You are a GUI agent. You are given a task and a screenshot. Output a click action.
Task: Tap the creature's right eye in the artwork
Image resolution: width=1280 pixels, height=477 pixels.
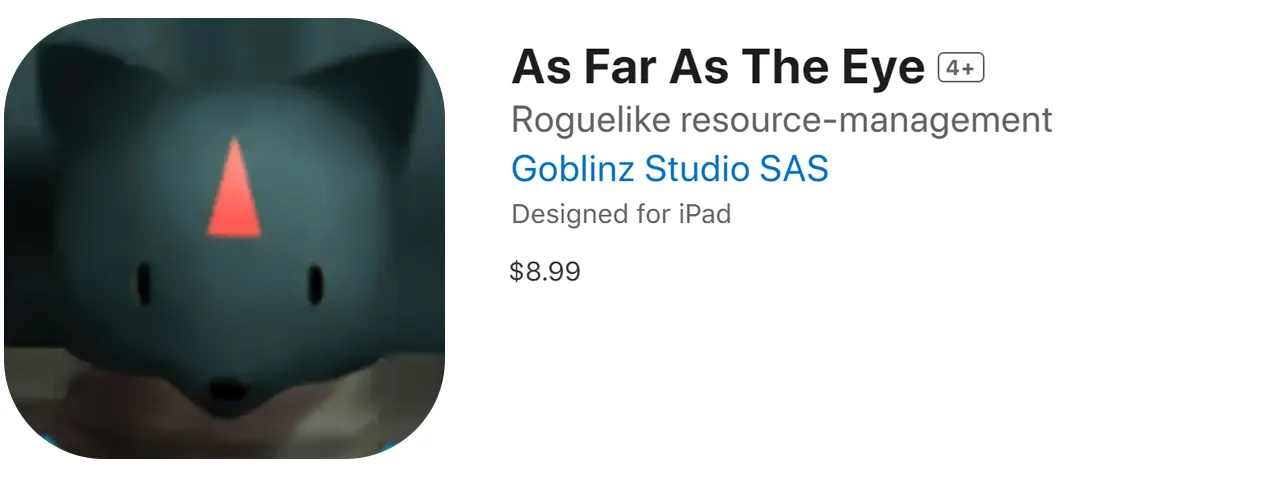pos(316,283)
